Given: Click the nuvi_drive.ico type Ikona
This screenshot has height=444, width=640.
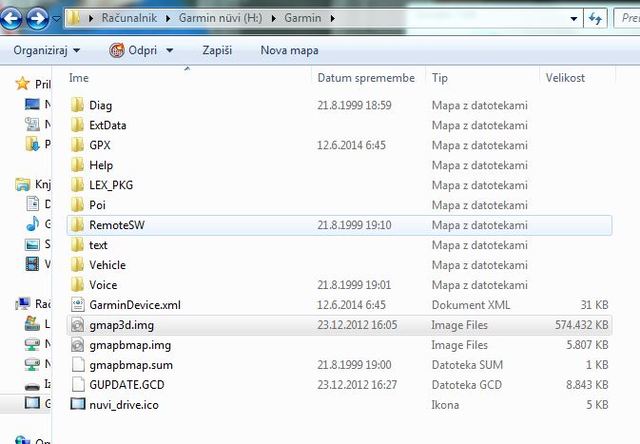Looking at the screenshot, I should pos(445,405).
